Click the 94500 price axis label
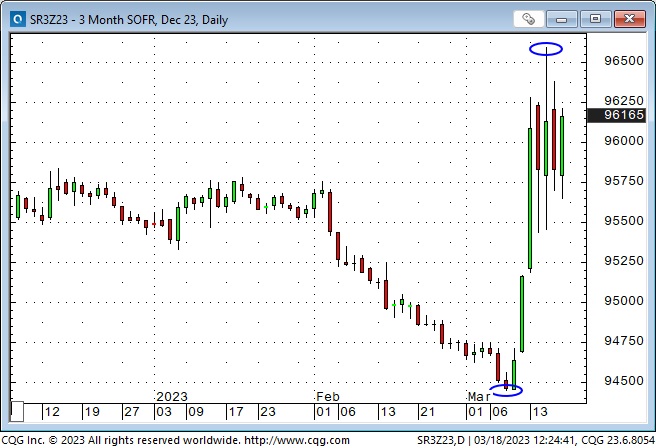Image resolution: width=656 pixels, height=448 pixels. pos(624,381)
